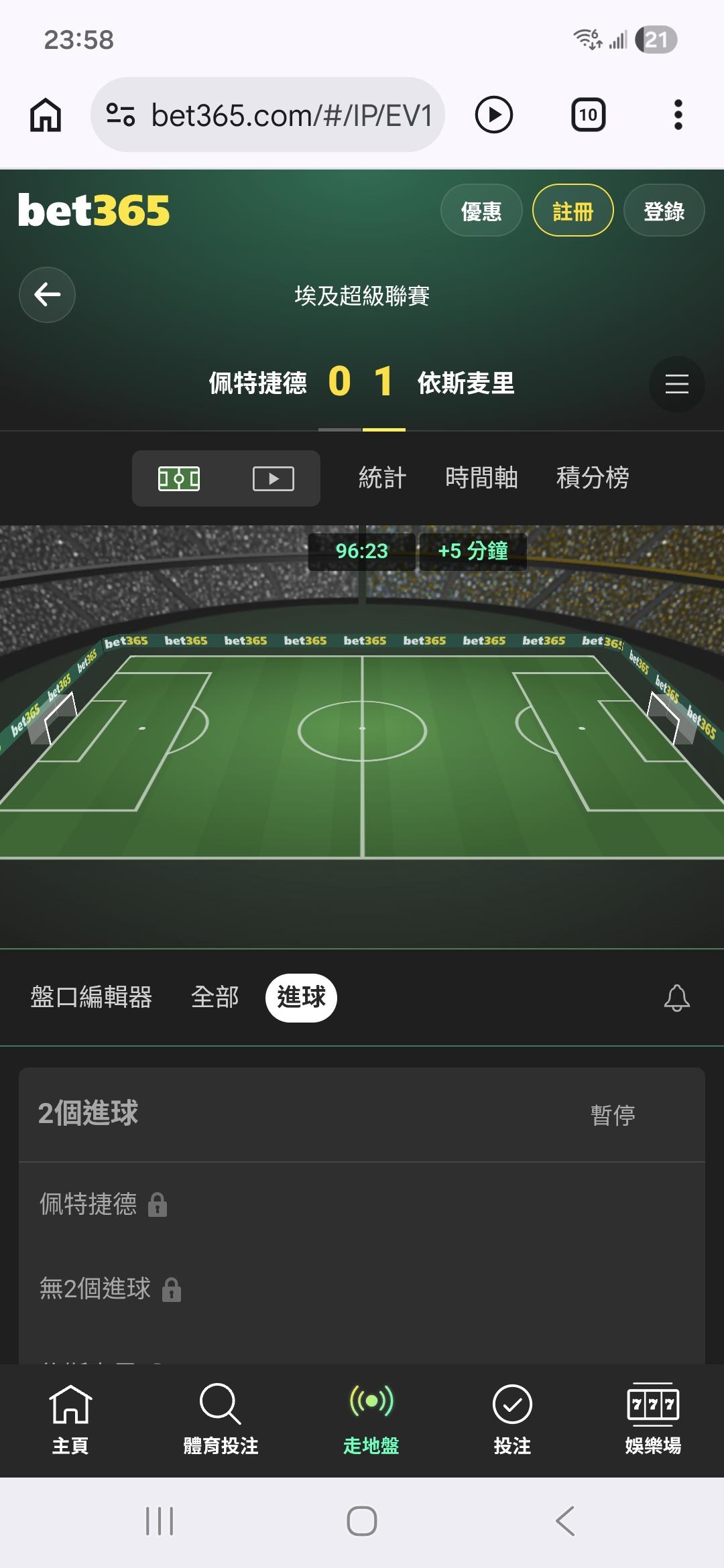Open the match menu hamburger icon
This screenshot has width=724, height=1568.
pyautogui.click(x=676, y=384)
